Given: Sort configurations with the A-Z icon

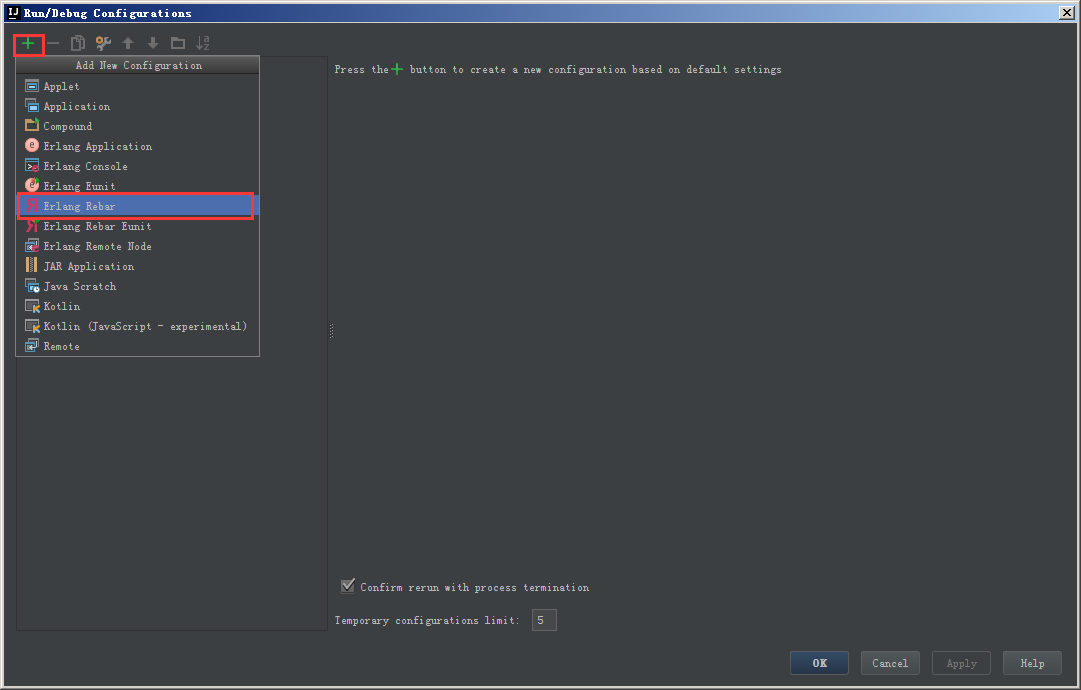Looking at the screenshot, I should [202, 43].
